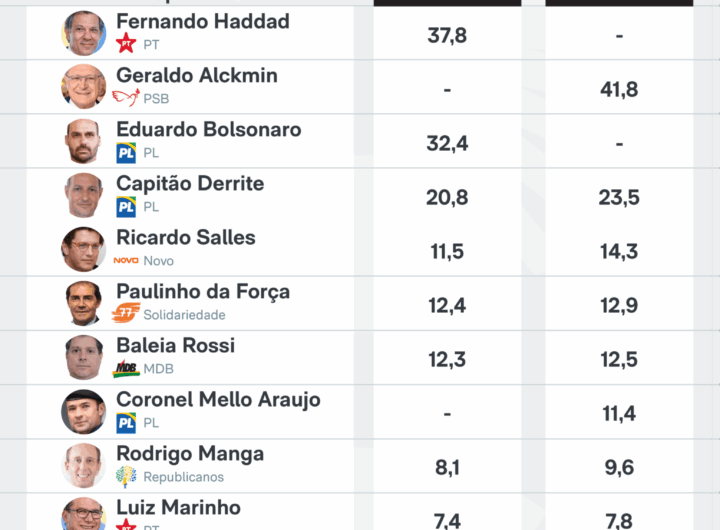Click Geraldo Alckmin's portrait photo
720x530 pixels.
coord(84,87)
